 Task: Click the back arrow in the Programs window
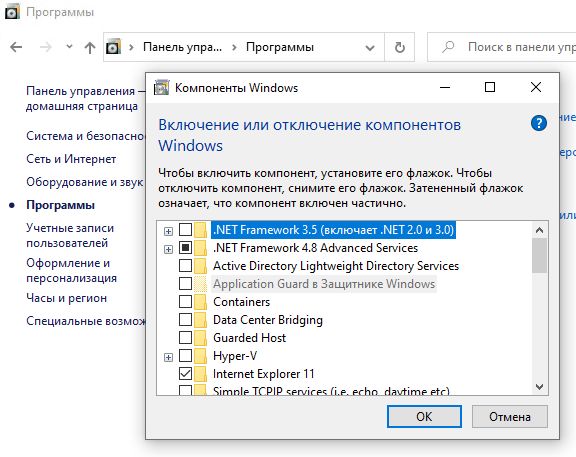coord(16,47)
